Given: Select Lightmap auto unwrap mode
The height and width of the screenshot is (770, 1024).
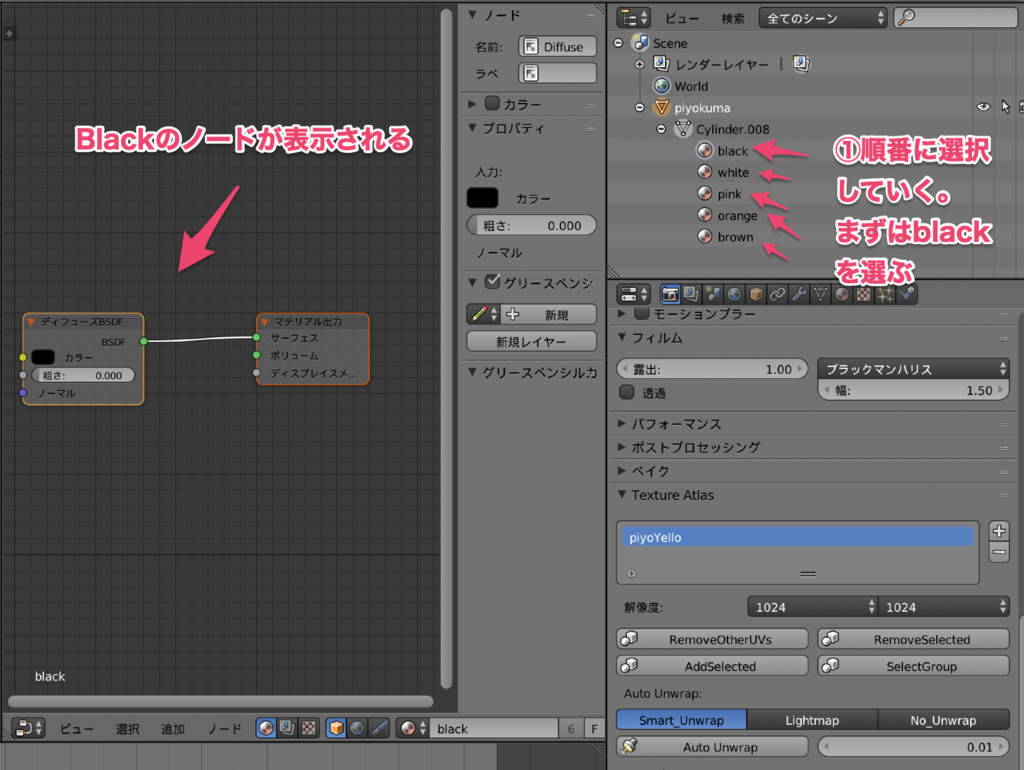Looking at the screenshot, I should coord(812,720).
